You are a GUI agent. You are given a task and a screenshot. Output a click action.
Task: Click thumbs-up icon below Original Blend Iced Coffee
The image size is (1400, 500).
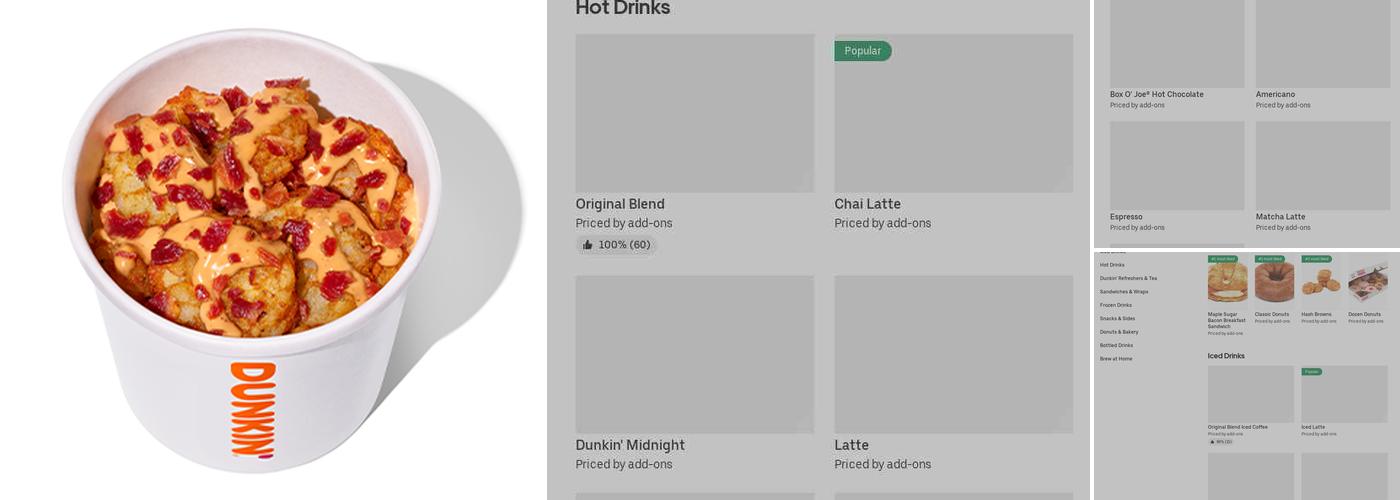coord(1212,441)
